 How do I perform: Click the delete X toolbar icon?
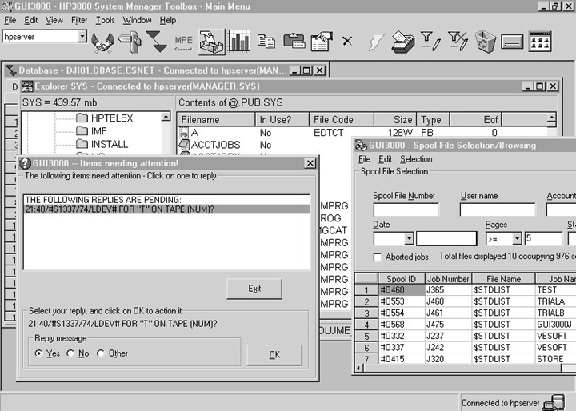coord(347,41)
